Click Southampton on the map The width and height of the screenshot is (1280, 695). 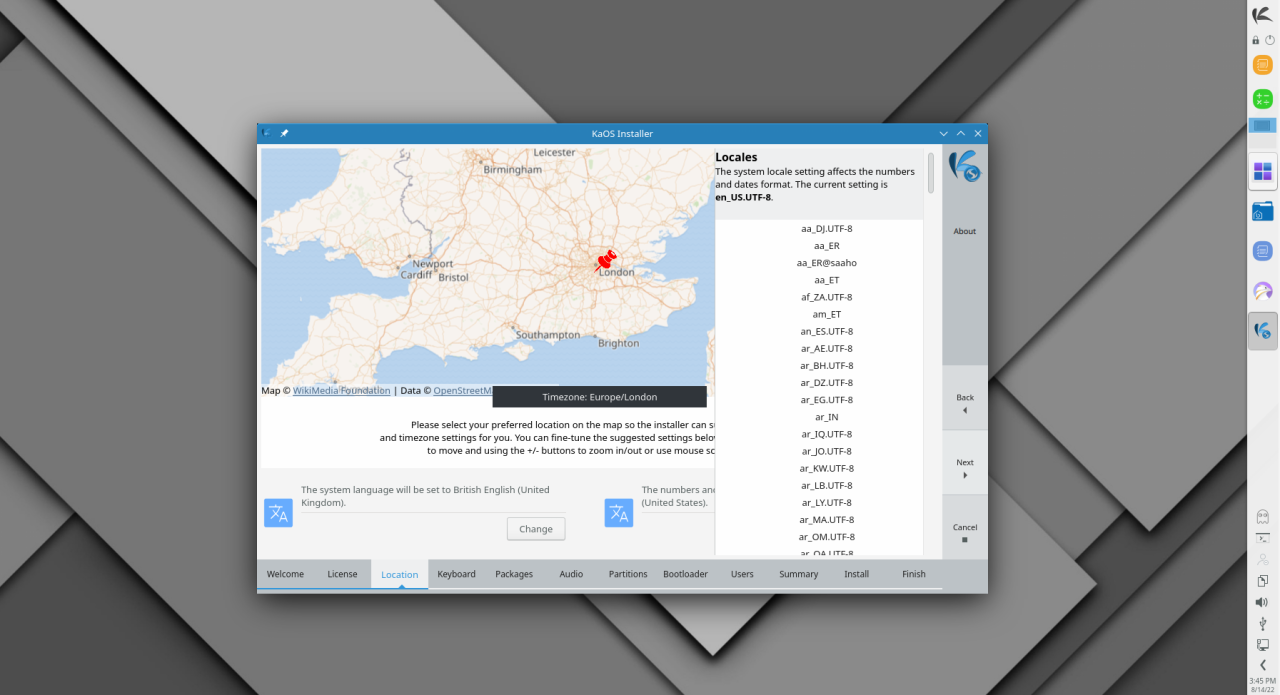547,335
